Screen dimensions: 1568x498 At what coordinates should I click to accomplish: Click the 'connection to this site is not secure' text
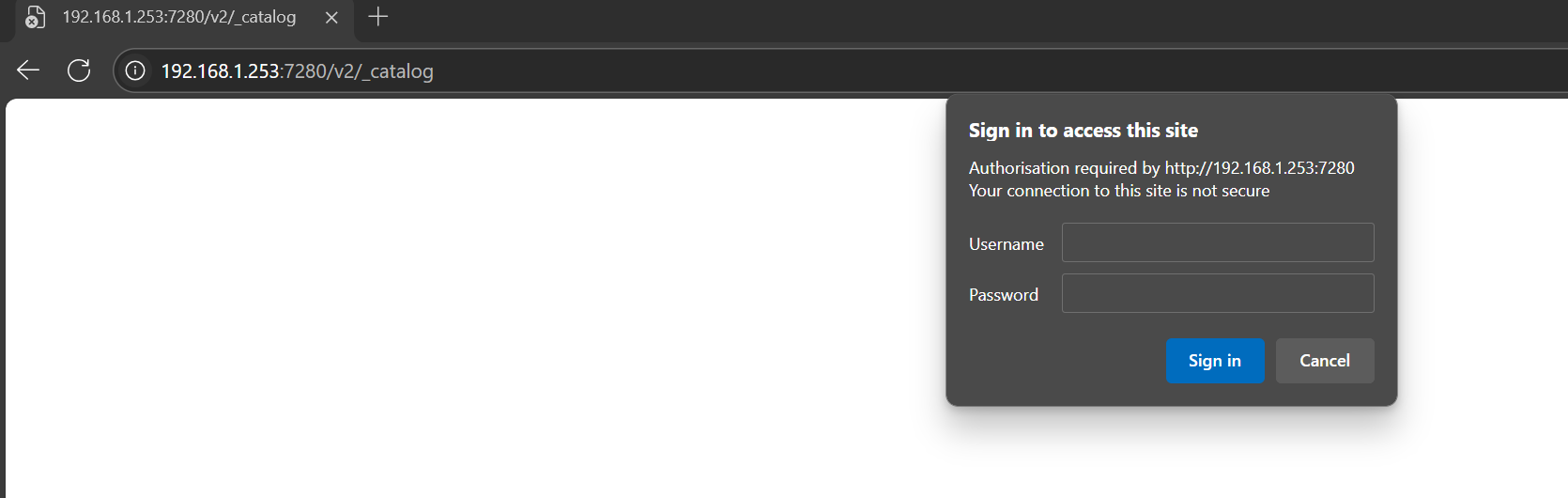click(x=1138, y=191)
